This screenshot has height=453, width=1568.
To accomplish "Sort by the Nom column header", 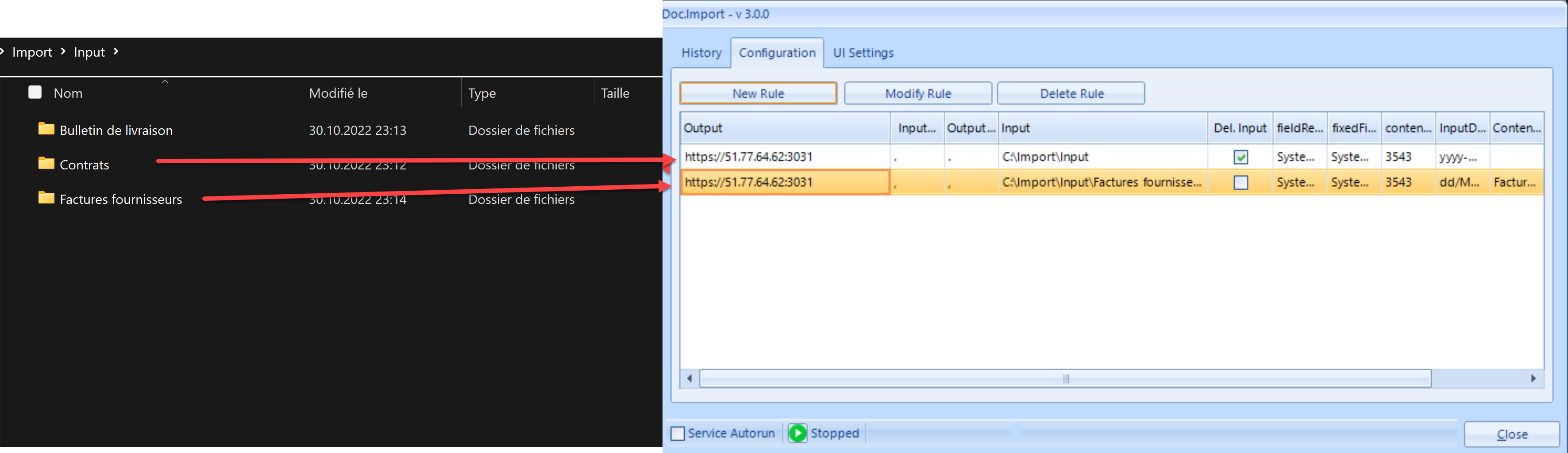I will (x=68, y=93).
